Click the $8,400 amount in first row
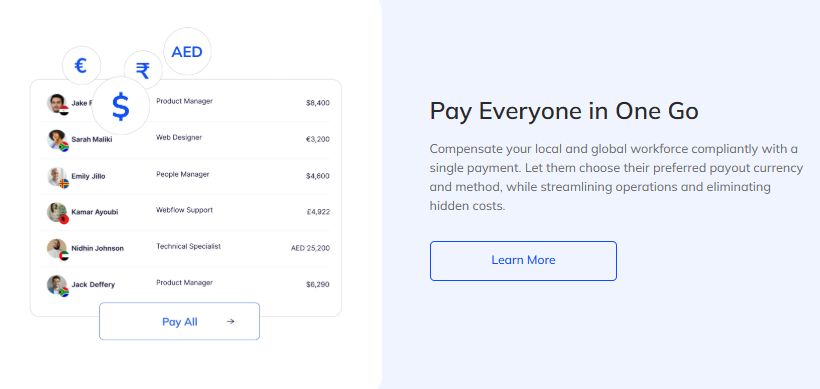 point(317,103)
